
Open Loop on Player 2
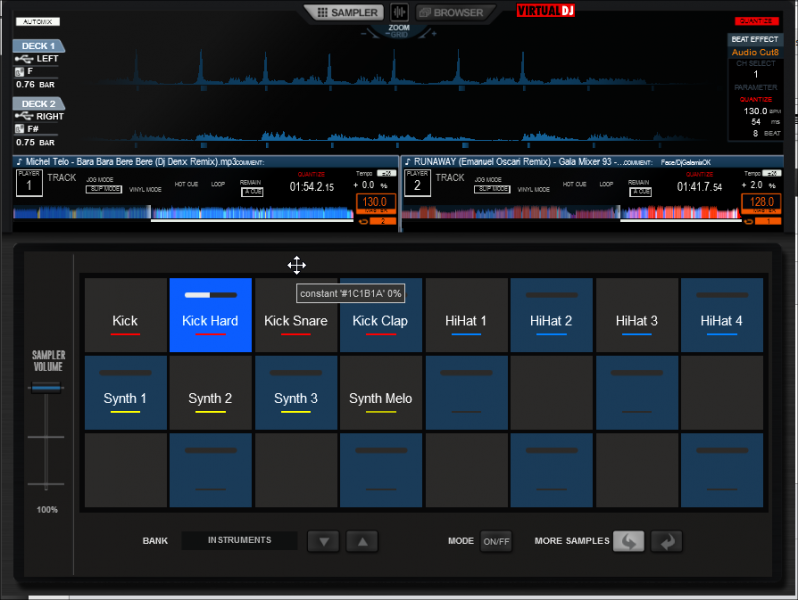pyautogui.click(x=606, y=184)
